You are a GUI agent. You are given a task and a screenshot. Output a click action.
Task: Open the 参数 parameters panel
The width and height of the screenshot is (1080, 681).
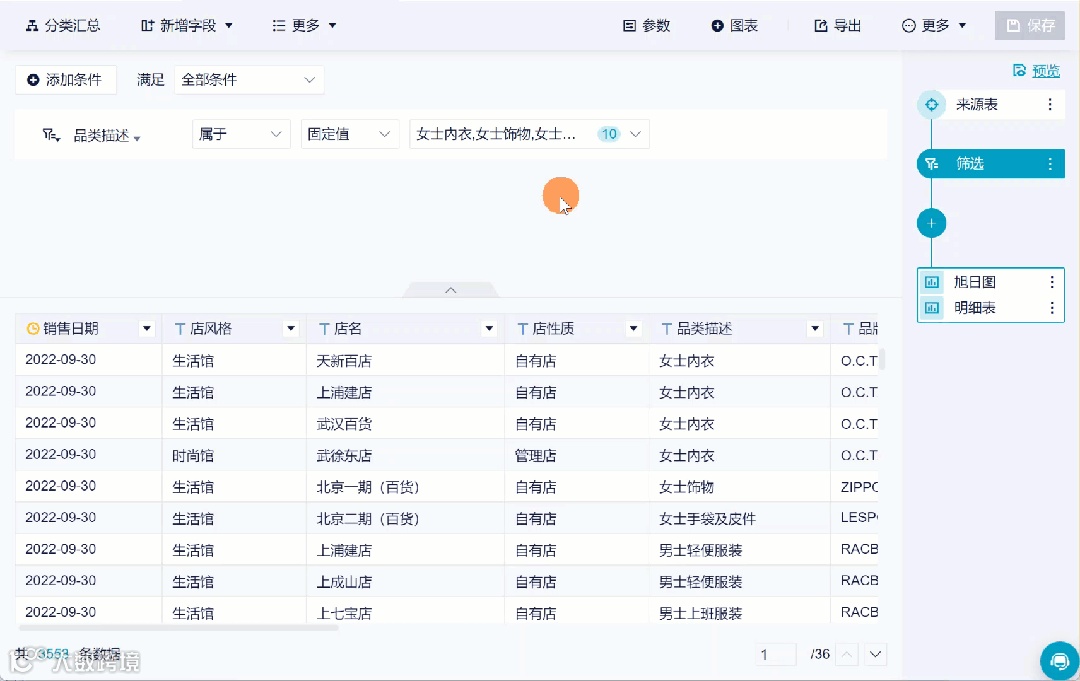630,25
